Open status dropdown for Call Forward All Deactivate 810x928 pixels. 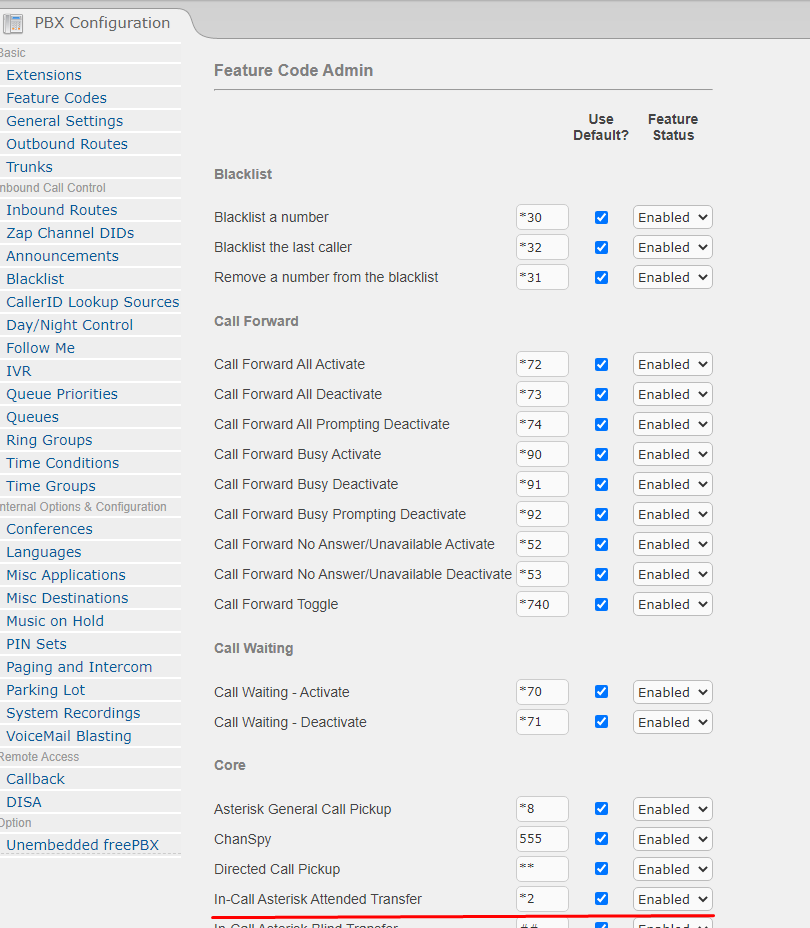pyautogui.click(x=673, y=395)
